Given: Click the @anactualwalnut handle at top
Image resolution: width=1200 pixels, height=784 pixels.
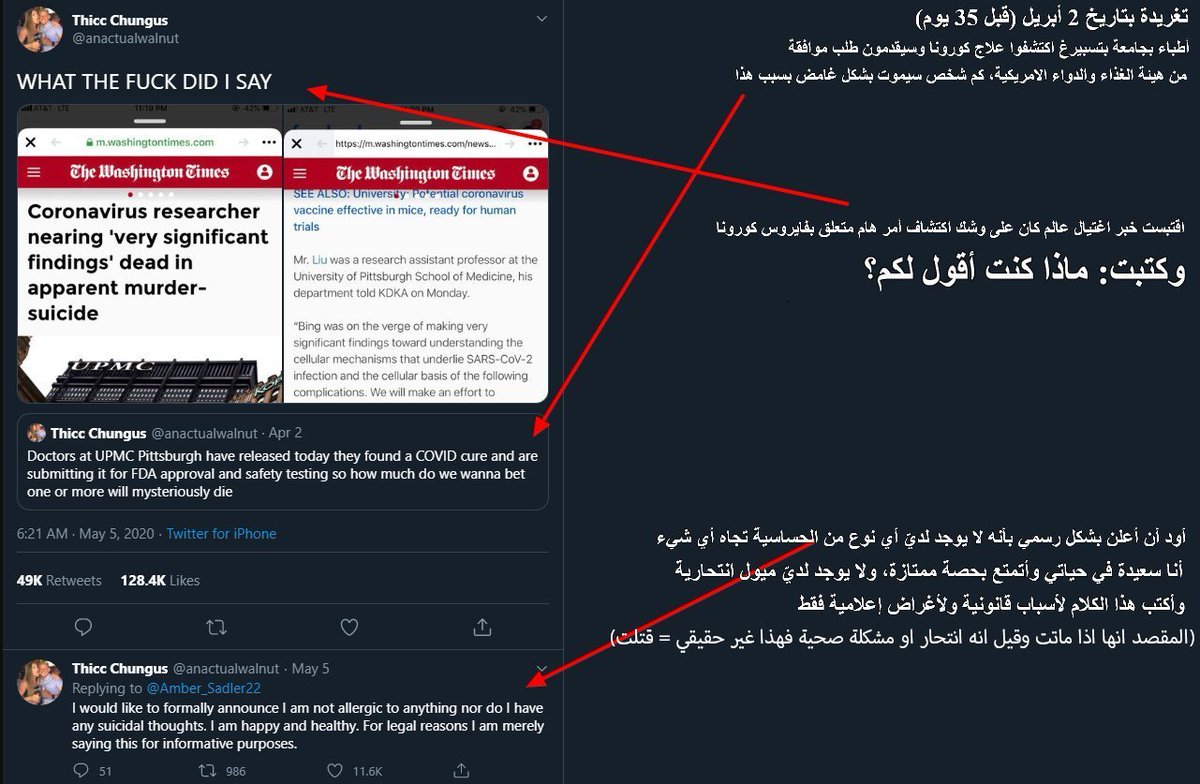Looking at the screenshot, I should pos(125,38).
